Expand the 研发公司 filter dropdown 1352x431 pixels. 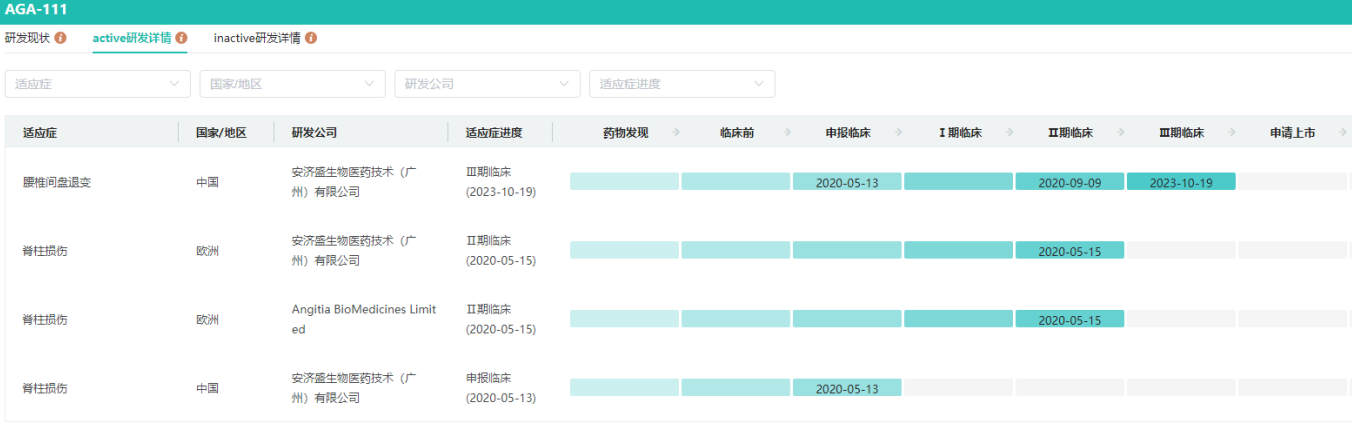pyautogui.click(x=487, y=84)
